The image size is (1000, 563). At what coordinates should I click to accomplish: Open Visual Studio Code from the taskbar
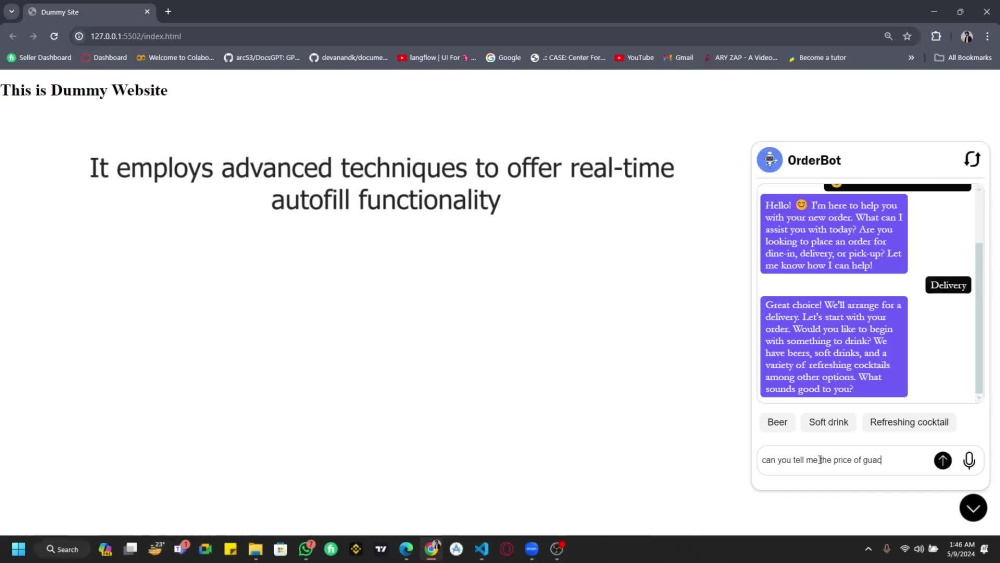[481, 549]
